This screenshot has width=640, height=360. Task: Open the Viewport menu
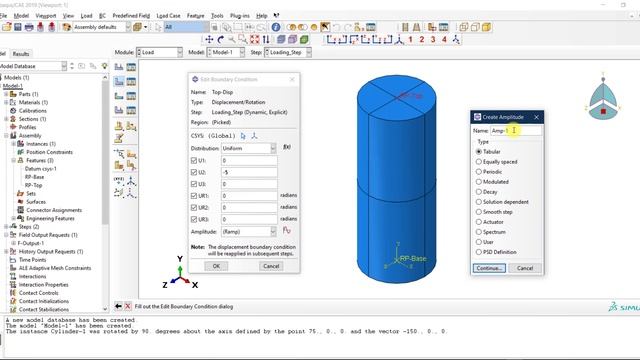pos(46,16)
